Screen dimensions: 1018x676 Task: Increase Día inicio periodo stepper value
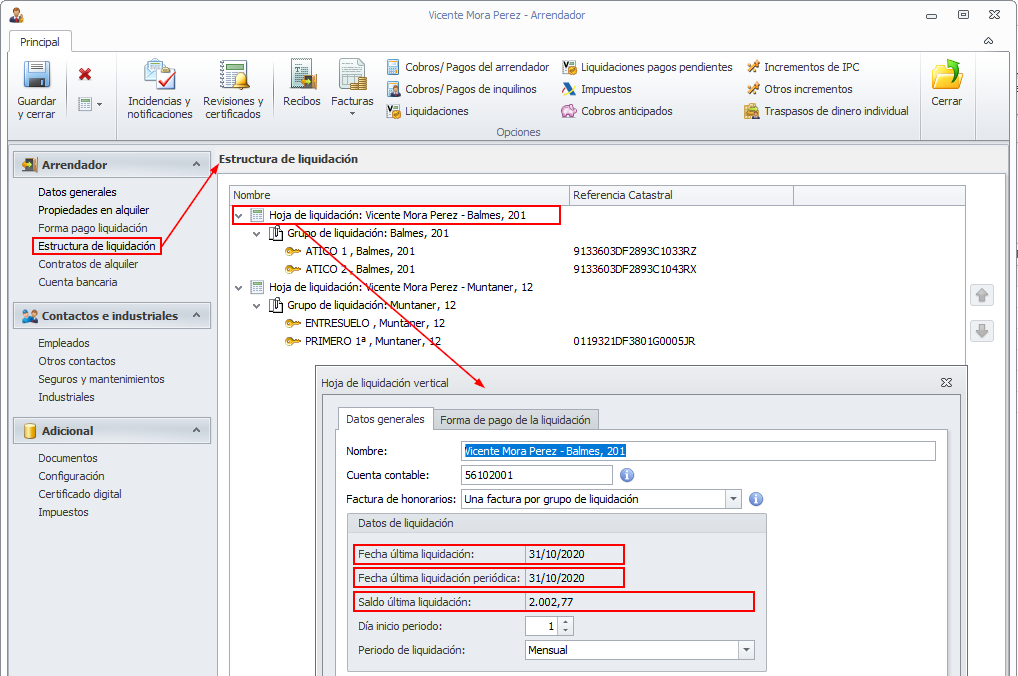click(566, 621)
